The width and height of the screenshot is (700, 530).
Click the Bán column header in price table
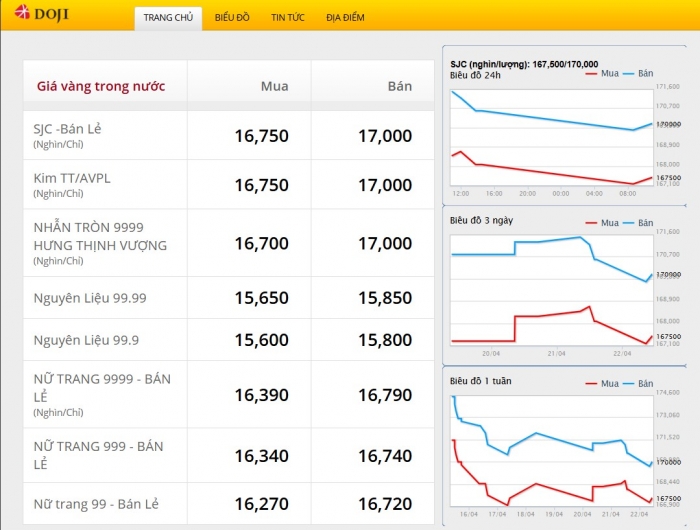[x=399, y=86]
